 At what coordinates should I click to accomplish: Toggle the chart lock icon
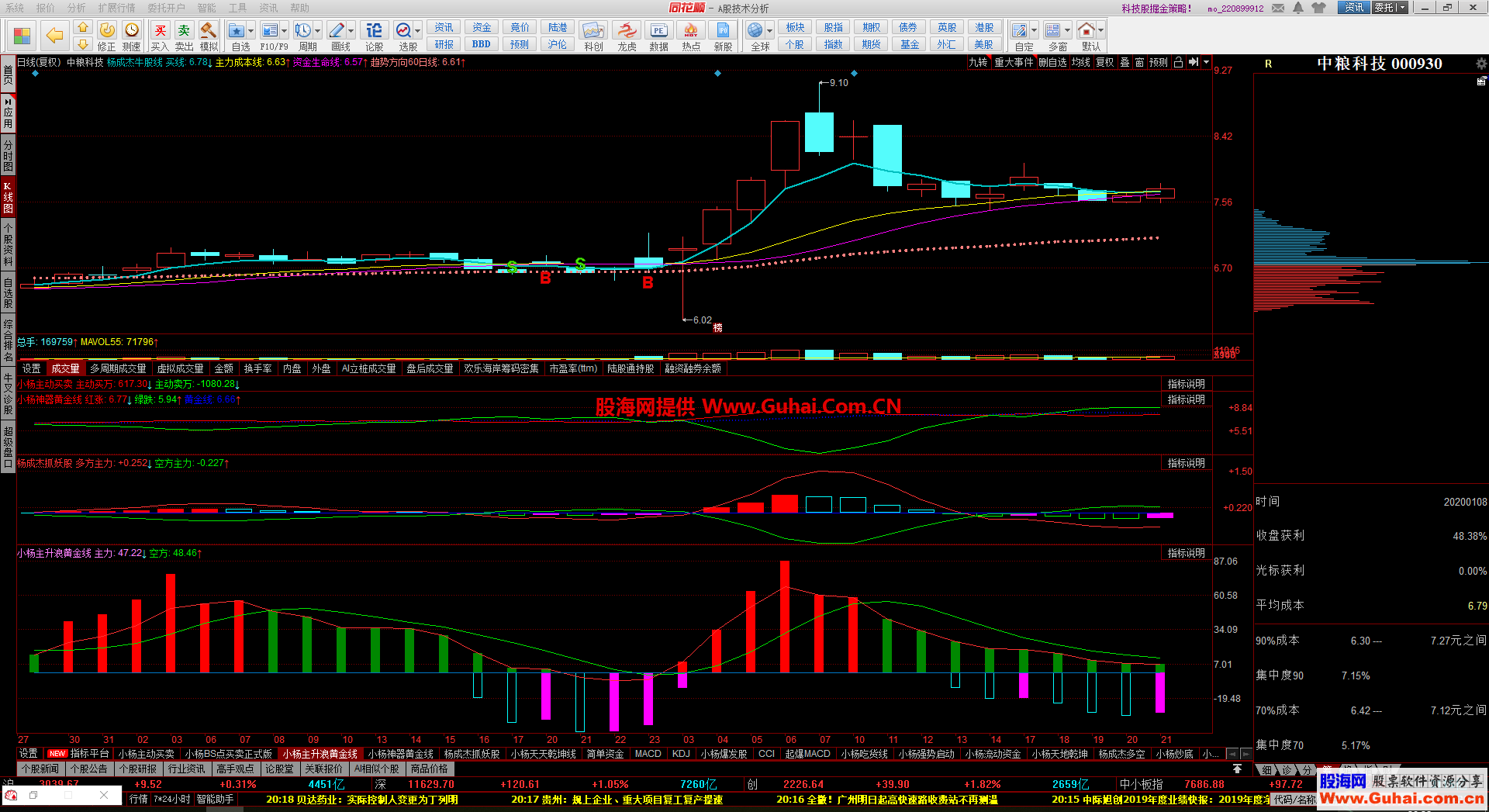[x=1178, y=63]
